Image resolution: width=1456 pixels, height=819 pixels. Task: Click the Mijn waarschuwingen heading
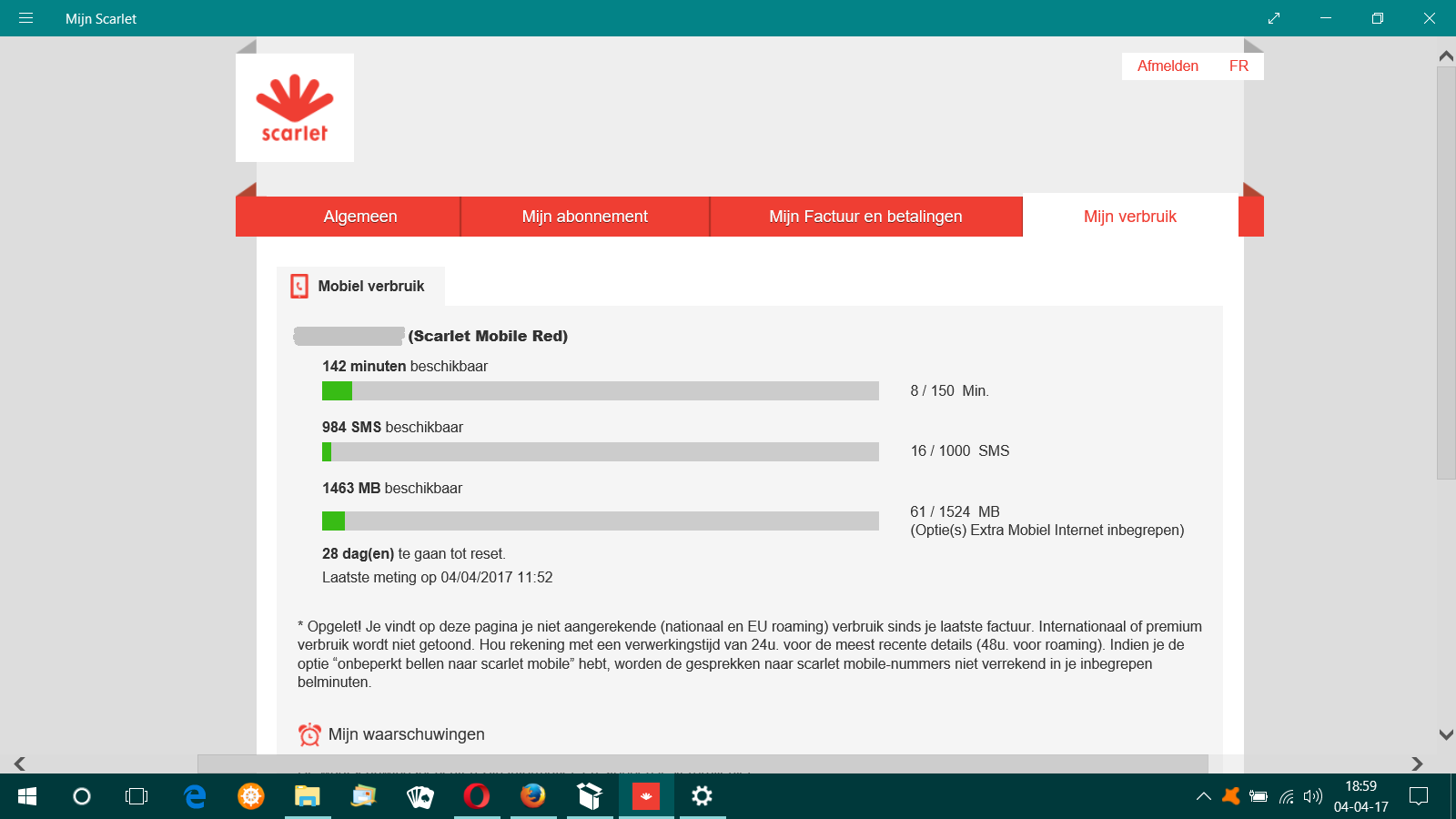(407, 734)
